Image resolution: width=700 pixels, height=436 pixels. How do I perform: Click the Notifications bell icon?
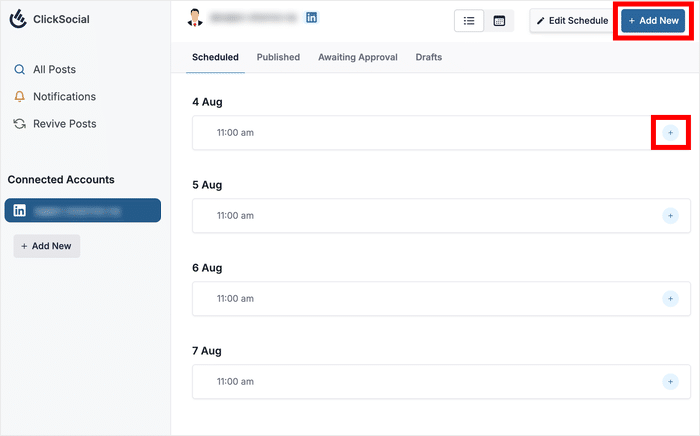point(19,97)
